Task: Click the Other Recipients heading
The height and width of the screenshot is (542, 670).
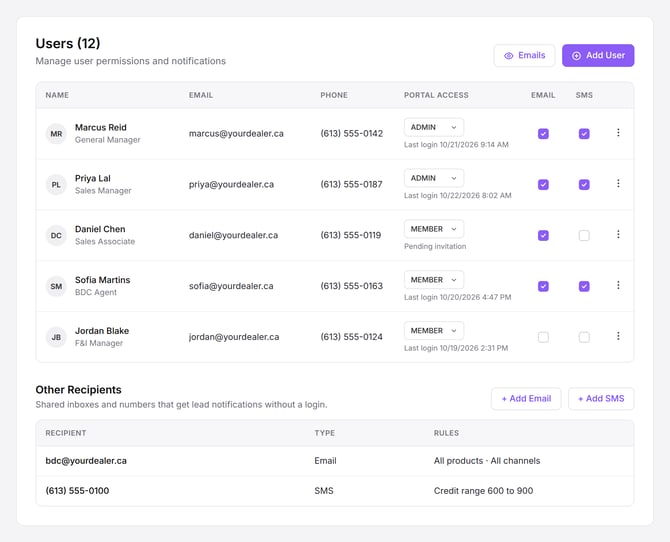Action: pyautogui.click(x=79, y=390)
